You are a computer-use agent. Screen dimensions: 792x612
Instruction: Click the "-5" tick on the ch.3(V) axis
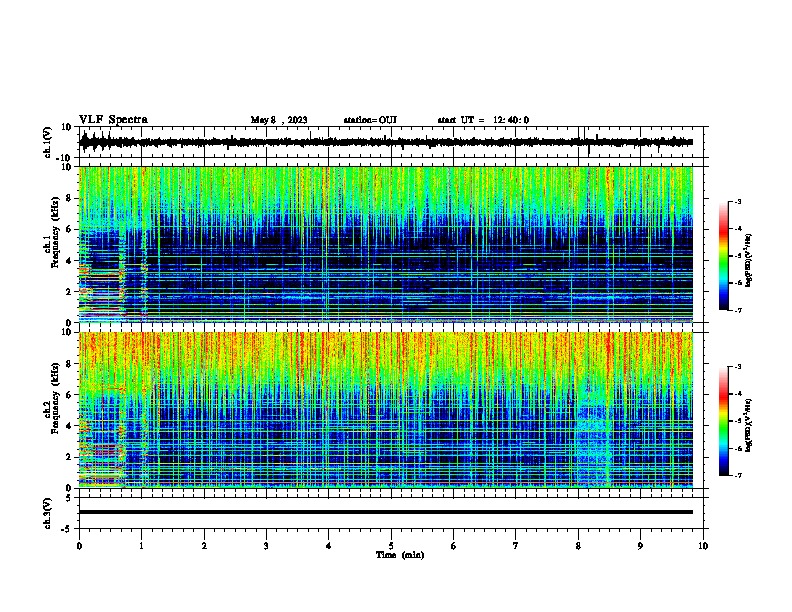pyautogui.click(x=67, y=529)
